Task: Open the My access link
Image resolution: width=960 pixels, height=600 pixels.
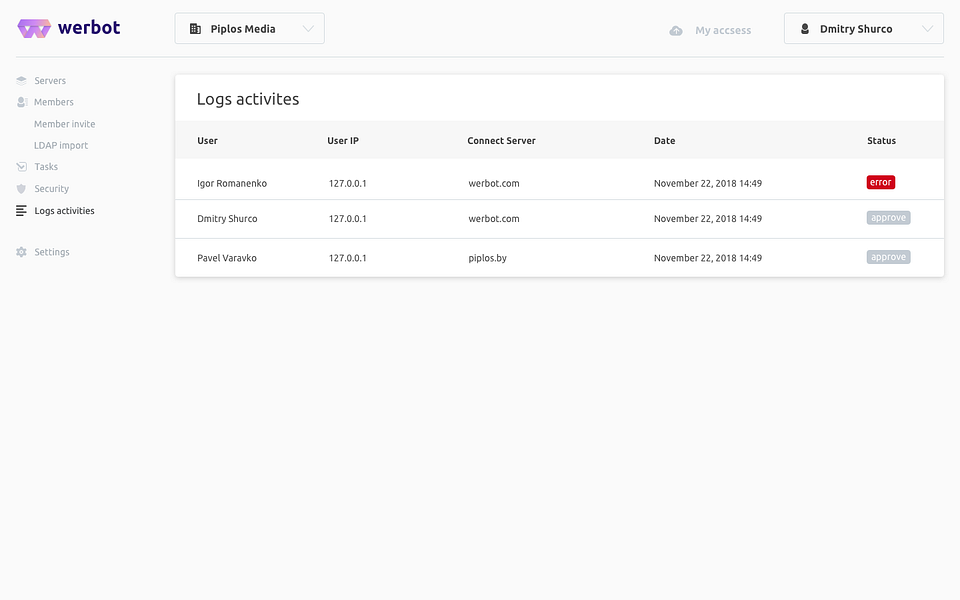Action: pos(723,30)
